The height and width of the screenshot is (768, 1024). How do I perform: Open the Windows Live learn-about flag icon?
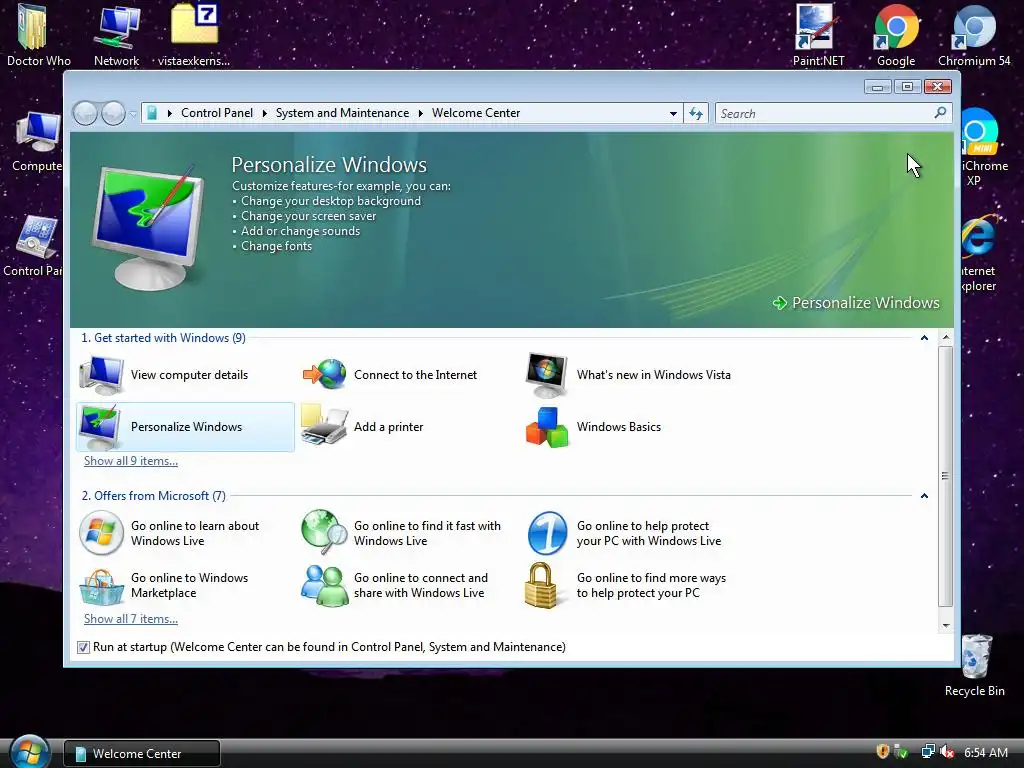click(x=101, y=533)
